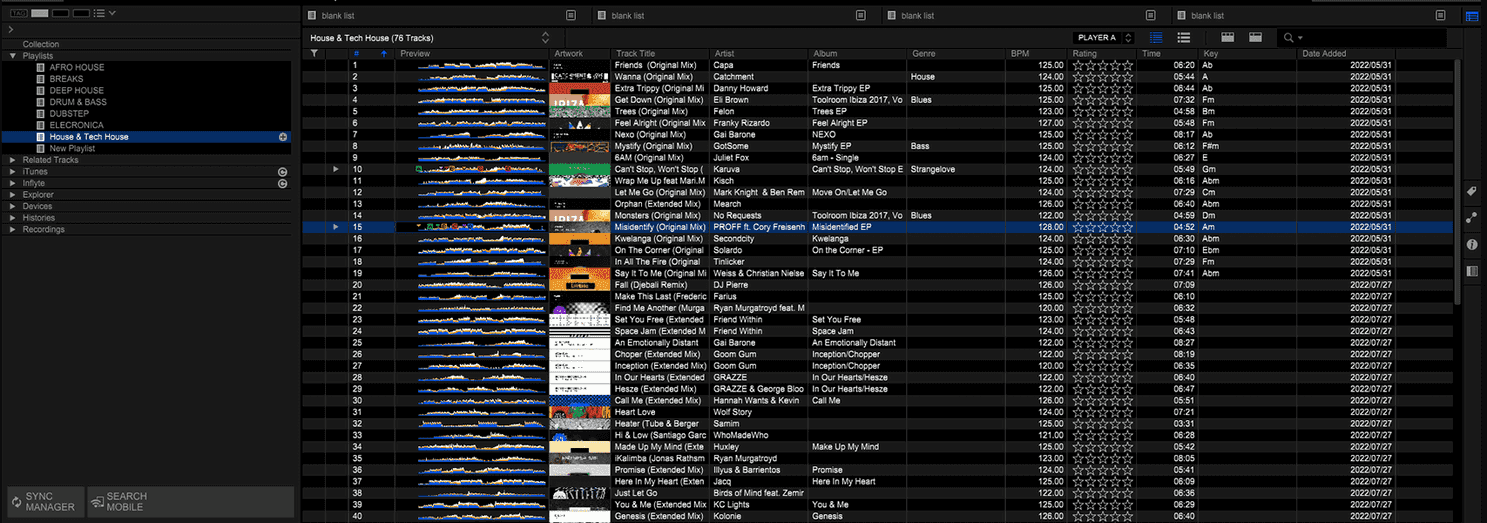1487x523 pixels.
Task: Click artwork thumbnail of Get Down (Original Mix)
Action: click(580, 100)
